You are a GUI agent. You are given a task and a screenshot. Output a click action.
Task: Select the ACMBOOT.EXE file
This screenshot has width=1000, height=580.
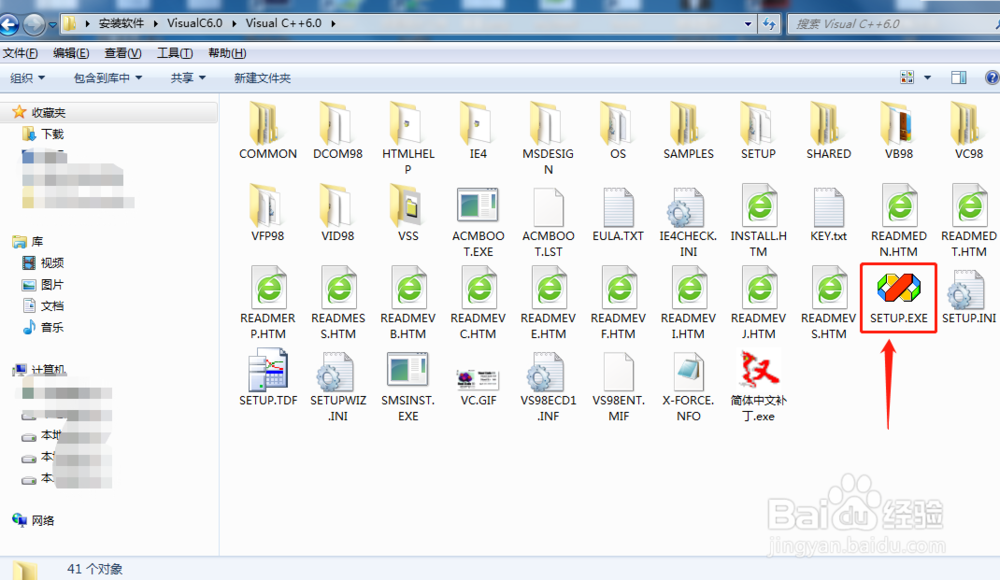[x=478, y=221]
